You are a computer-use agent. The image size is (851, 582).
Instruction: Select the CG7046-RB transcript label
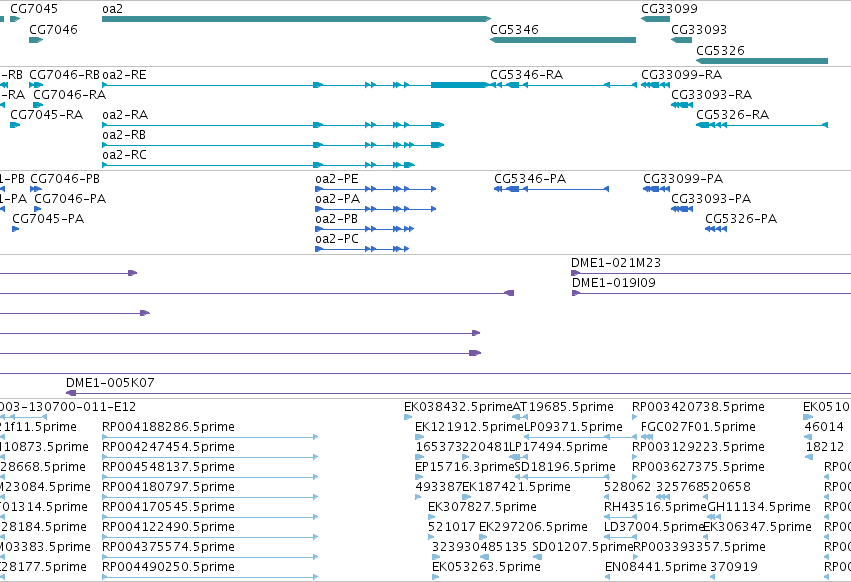65,75
